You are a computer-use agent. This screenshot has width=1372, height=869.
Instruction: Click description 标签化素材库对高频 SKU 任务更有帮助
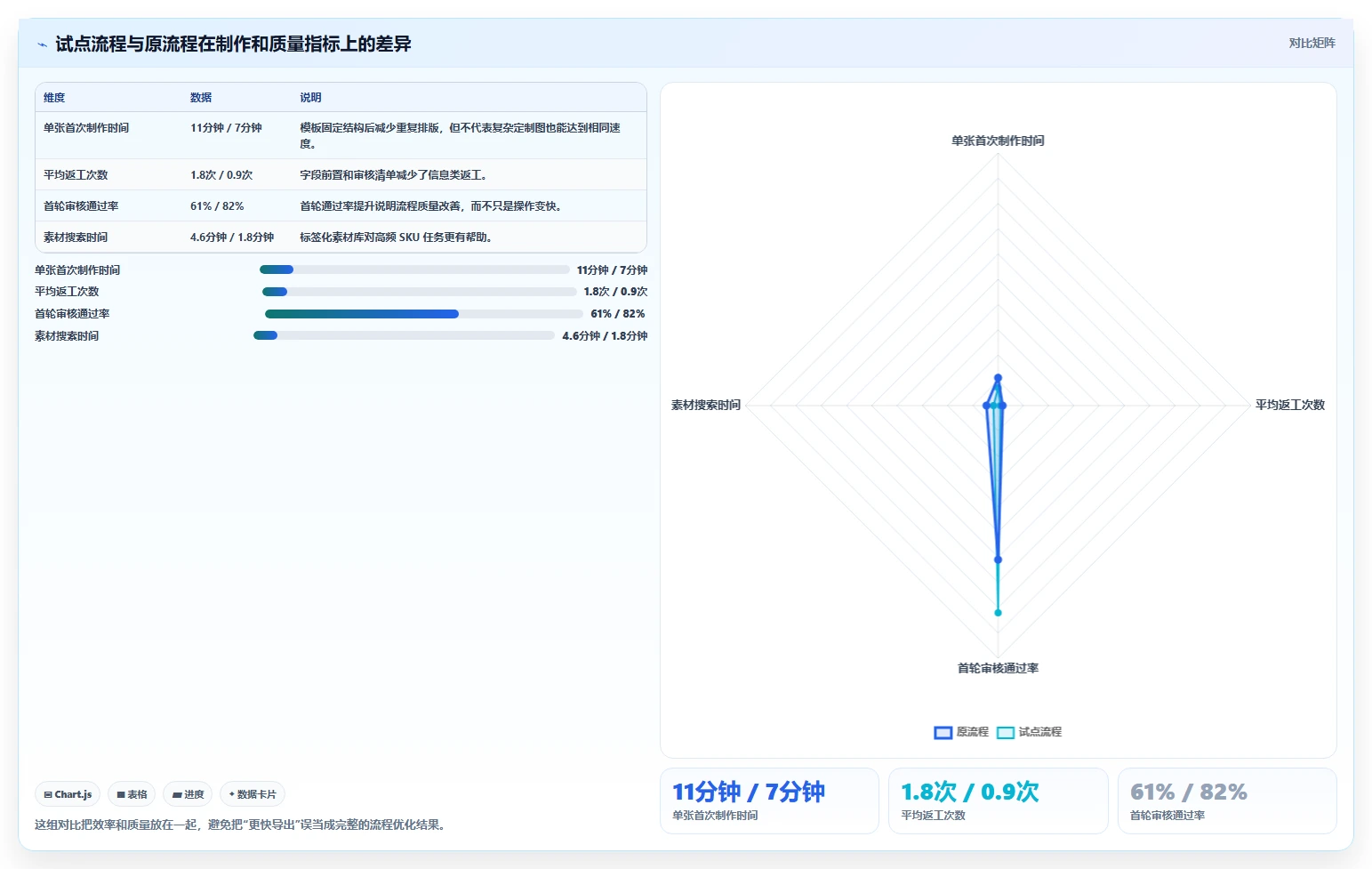tap(397, 237)
